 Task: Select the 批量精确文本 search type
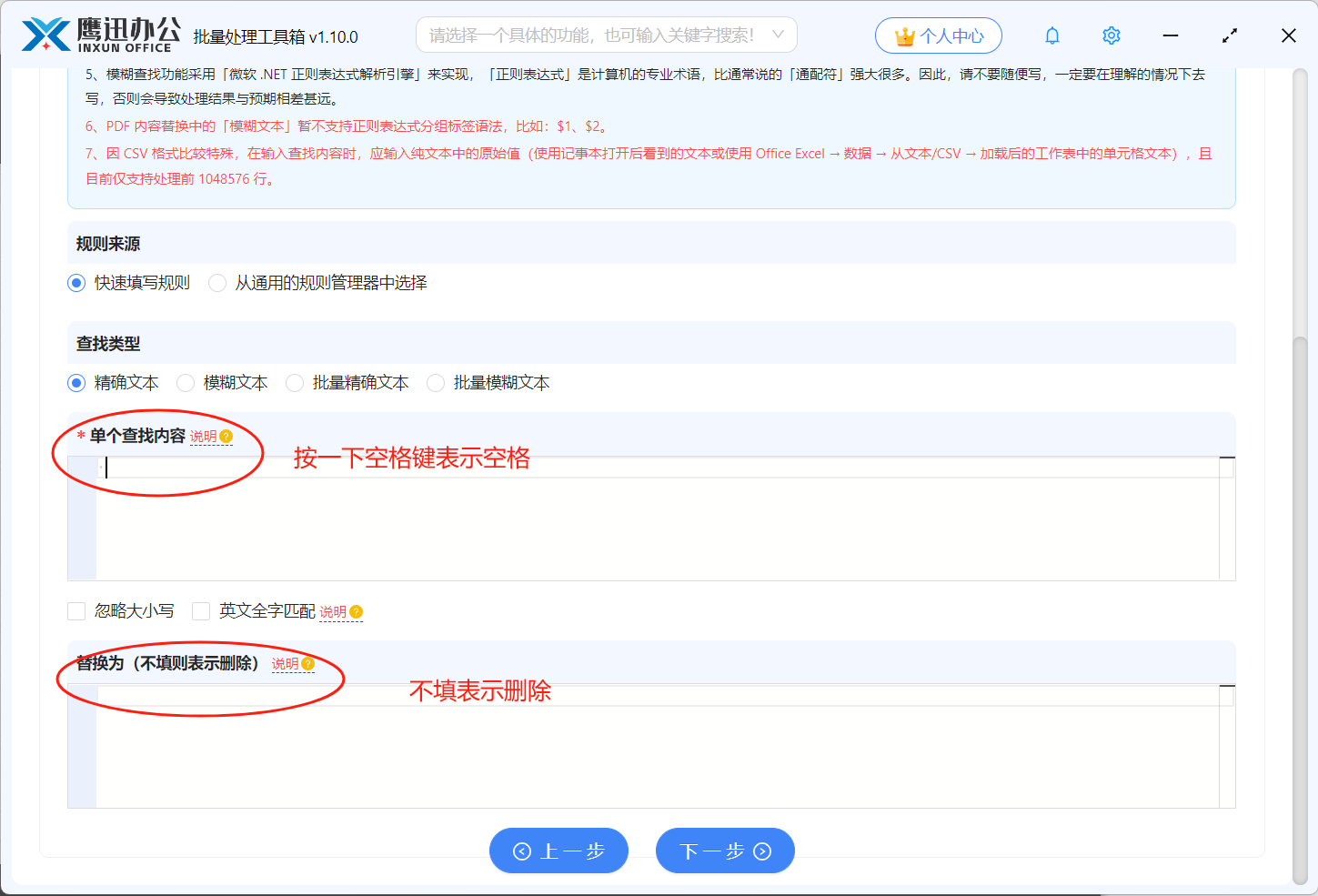pyautogui.click(x=295, y=383)
